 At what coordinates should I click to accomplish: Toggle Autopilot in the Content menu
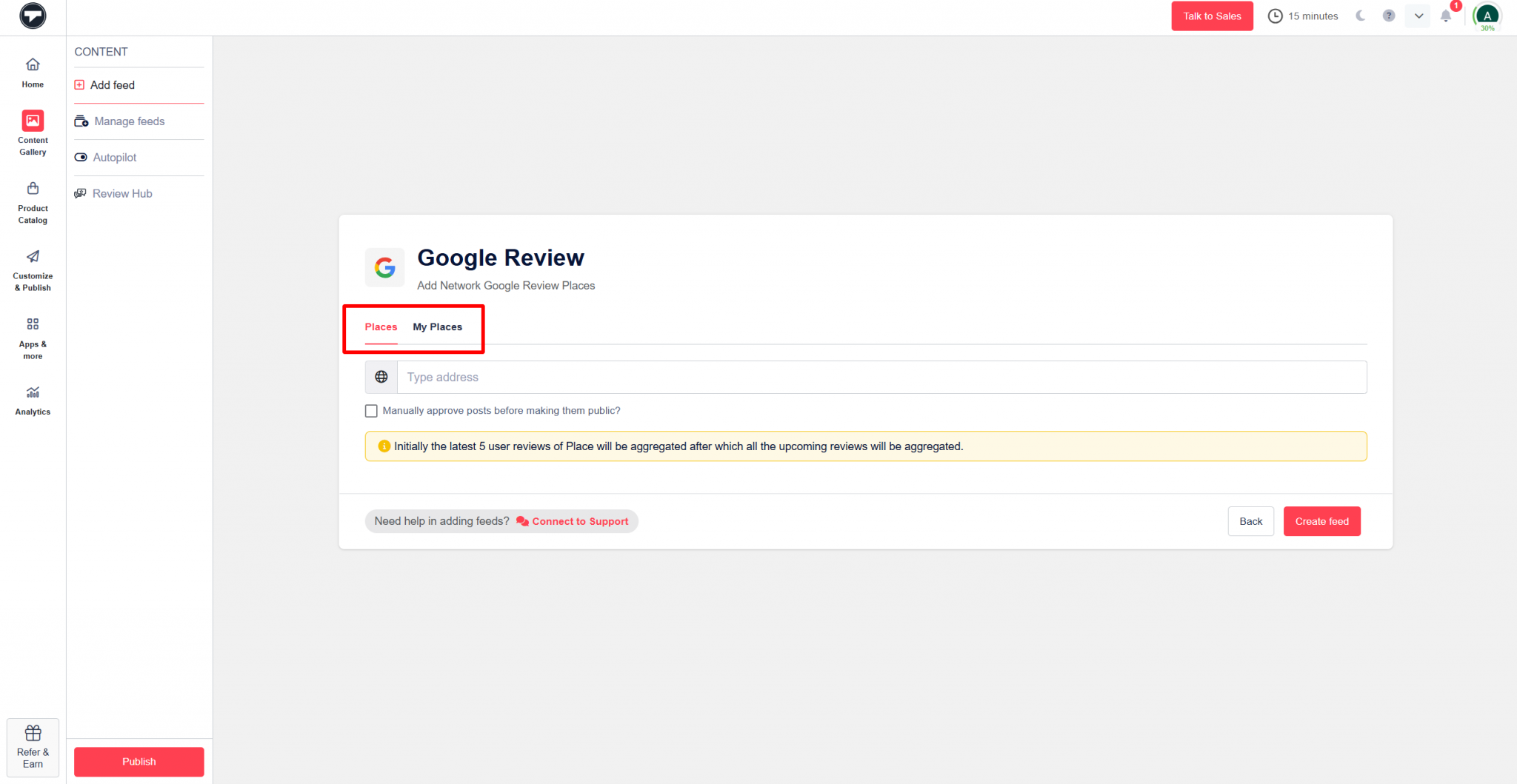click(115, 157)
